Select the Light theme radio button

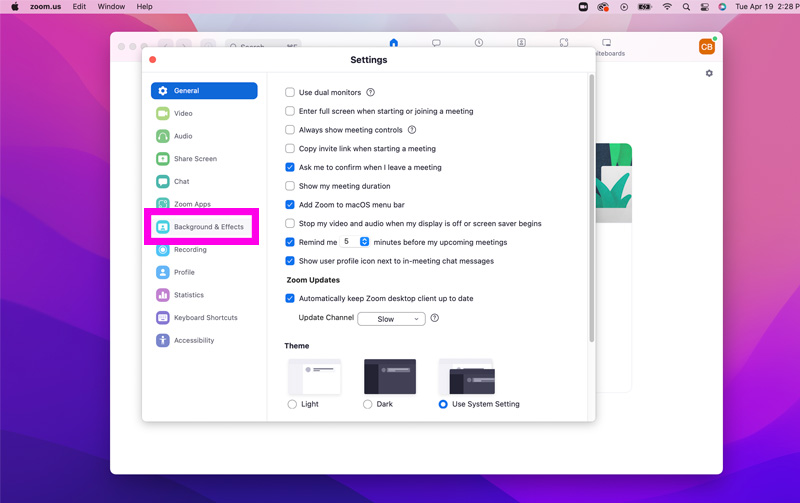pyautogui.click(x=292, y=404)
